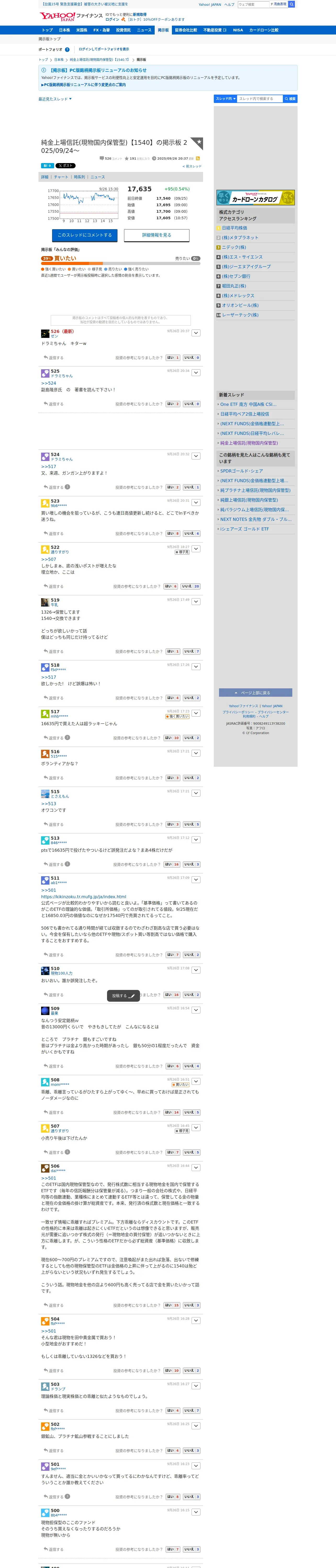Click the portfolio help question mark icon
This screenshot has width=336, height=1568.
[x=66, y=49]
